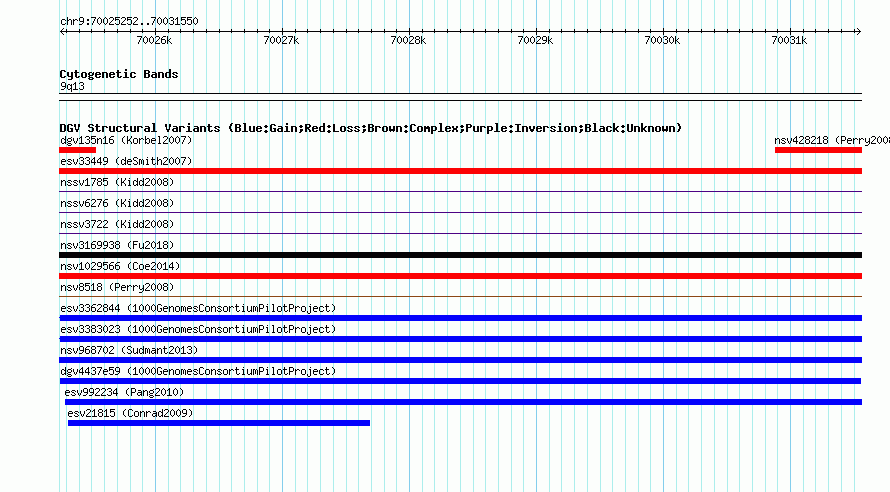
Task: Select the esv992234 (Pang2010) label
Action: [124, 392]
